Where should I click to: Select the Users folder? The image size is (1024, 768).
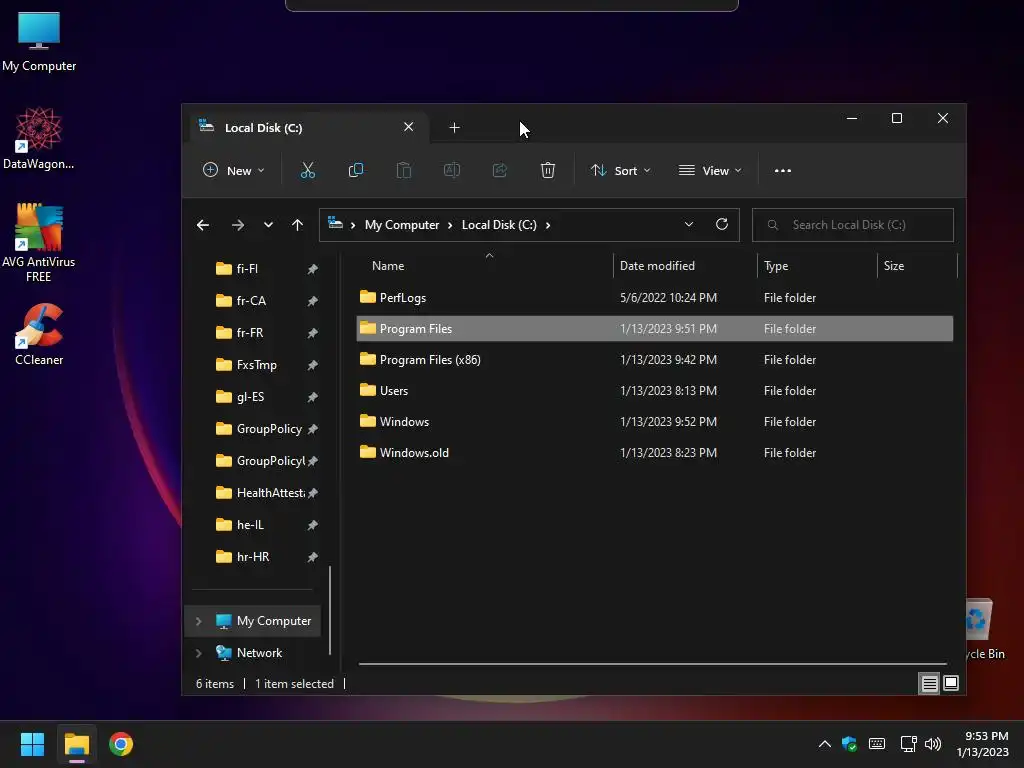pos(654,391)
